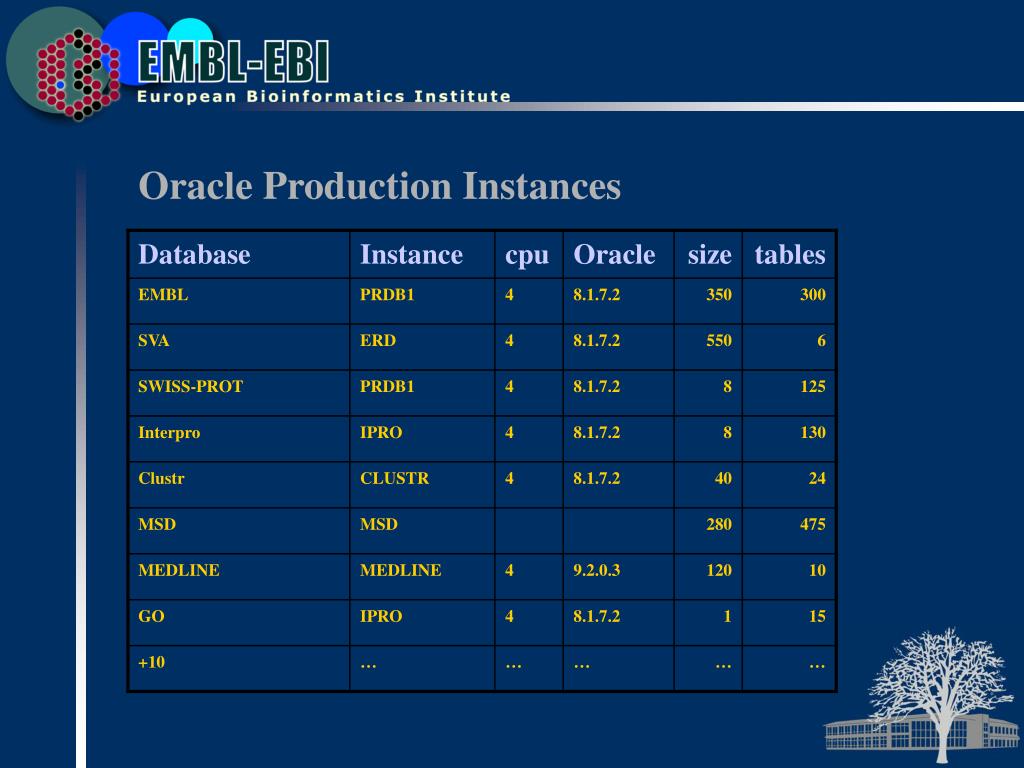Click the tree and building illustration
The image size is (1024, 768).
tap(922, 696)
